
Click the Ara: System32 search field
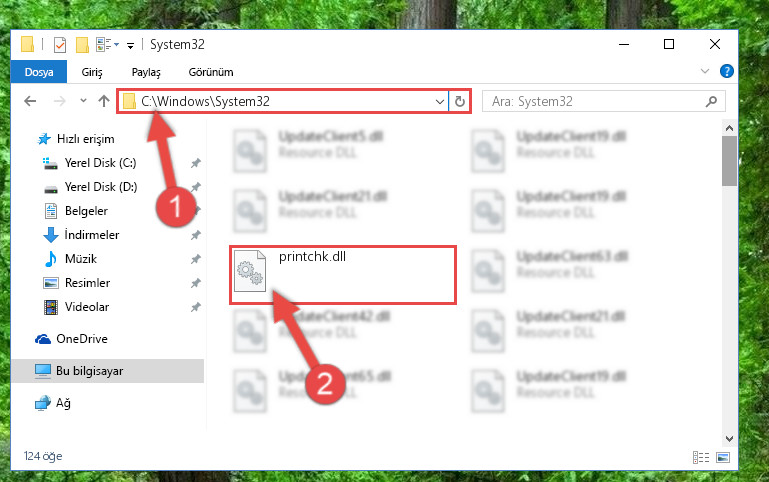pos(596,101)
